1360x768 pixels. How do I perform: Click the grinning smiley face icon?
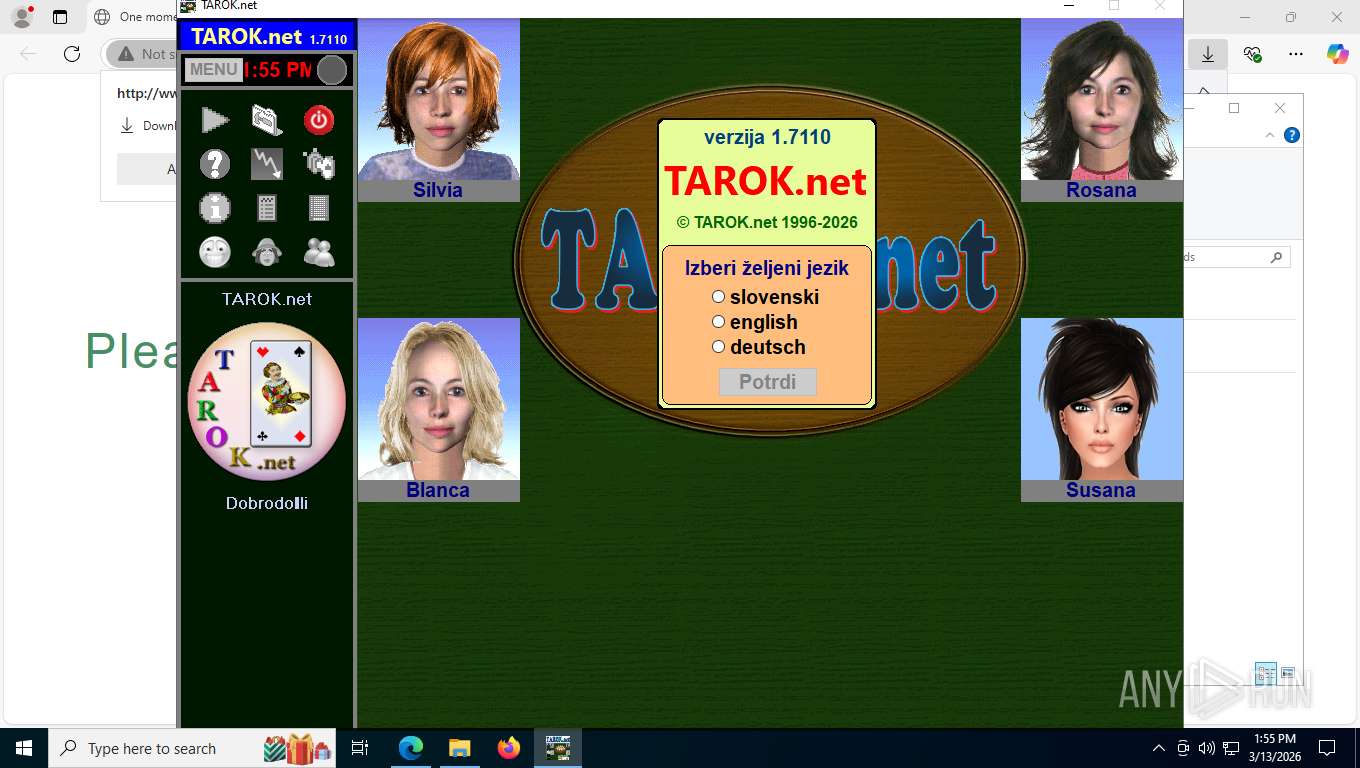click(215, 252)
